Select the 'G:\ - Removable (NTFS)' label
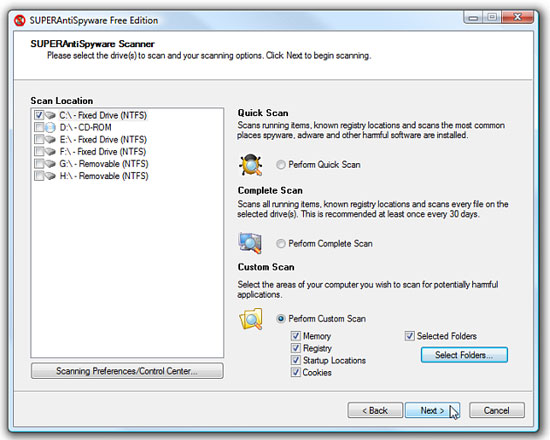The width and height of the screenshot is (550, 440). 104,164
